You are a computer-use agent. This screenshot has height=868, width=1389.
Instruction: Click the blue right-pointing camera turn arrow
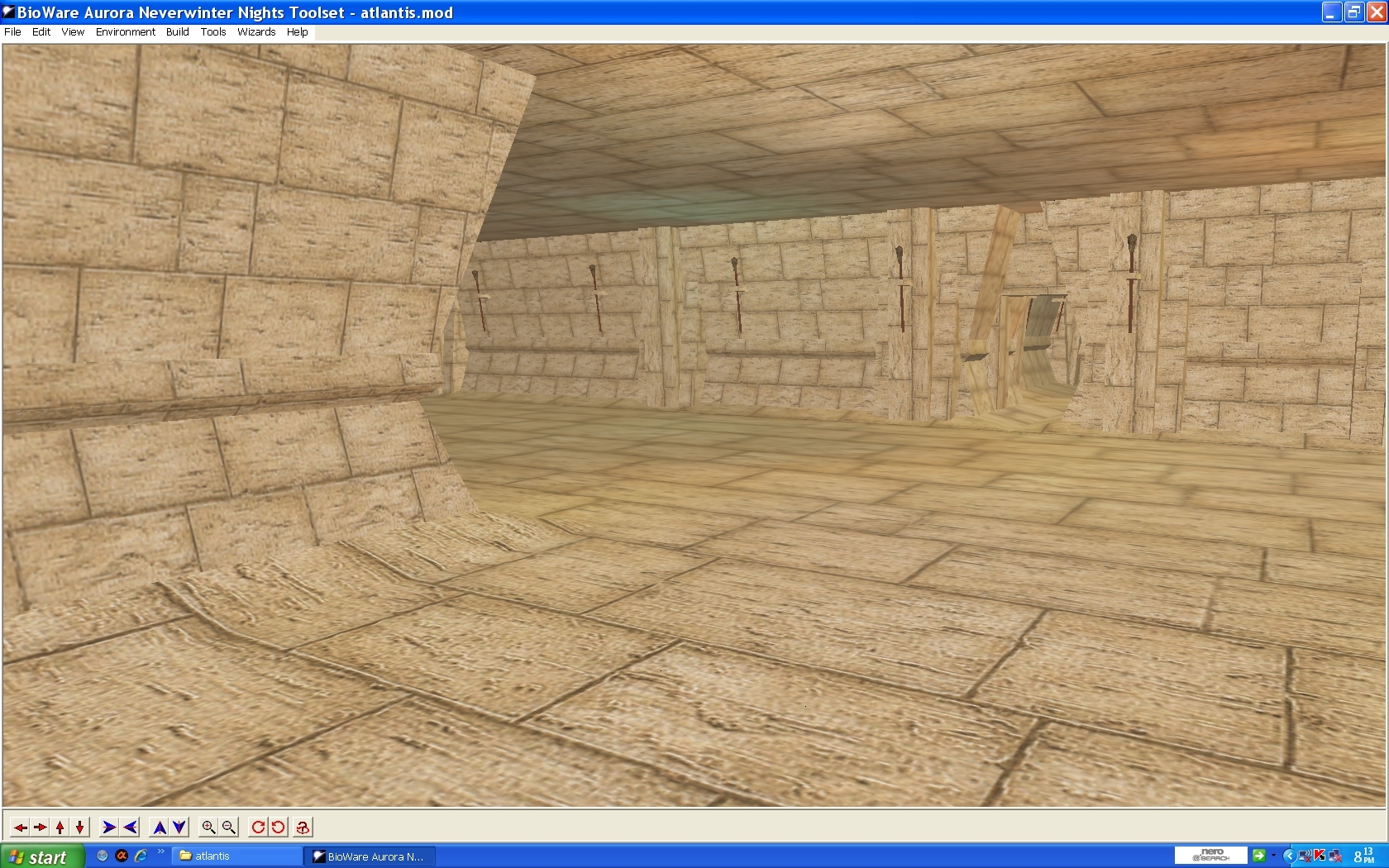108,827
